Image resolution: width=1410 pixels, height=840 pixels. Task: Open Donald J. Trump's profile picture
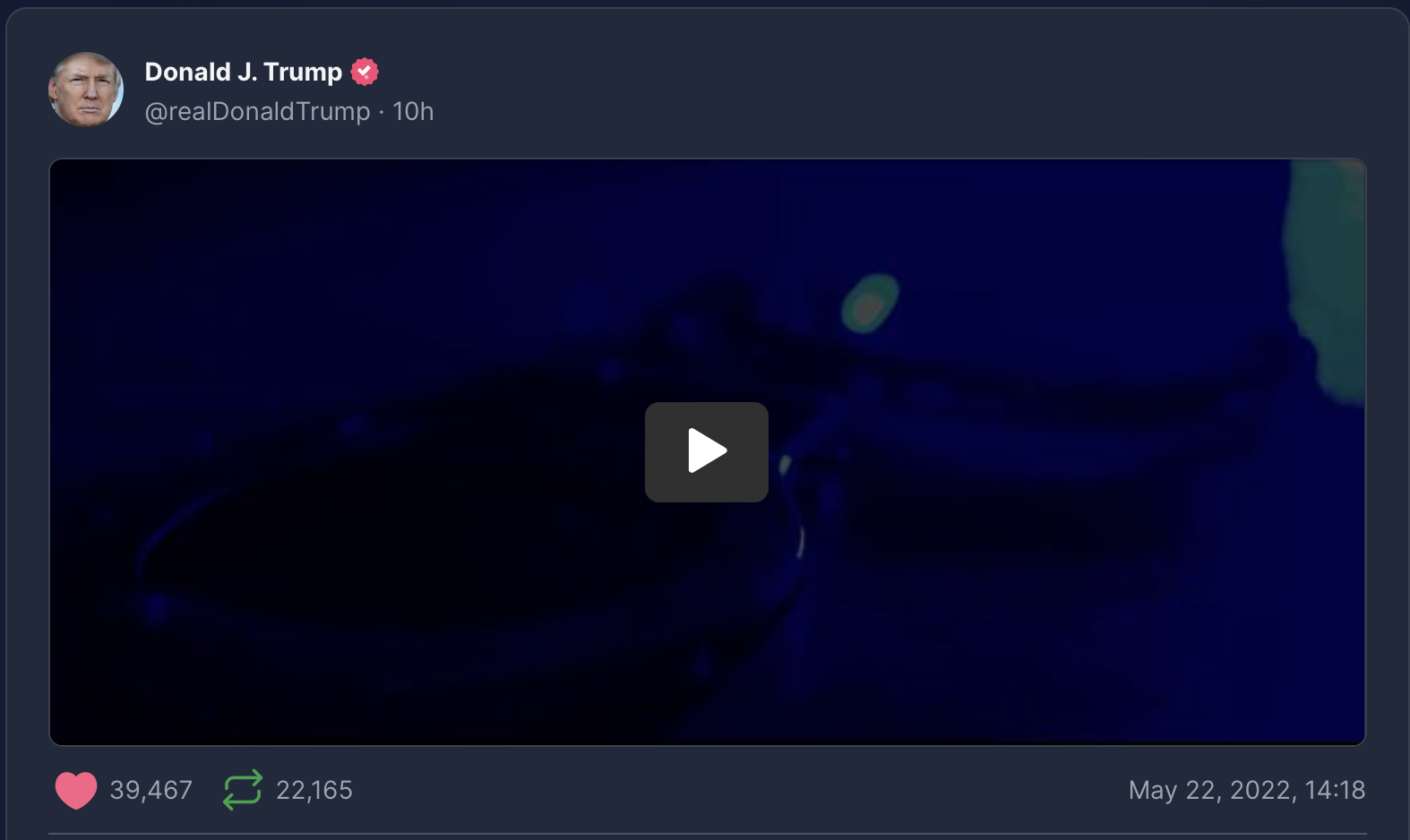point(86,90)
